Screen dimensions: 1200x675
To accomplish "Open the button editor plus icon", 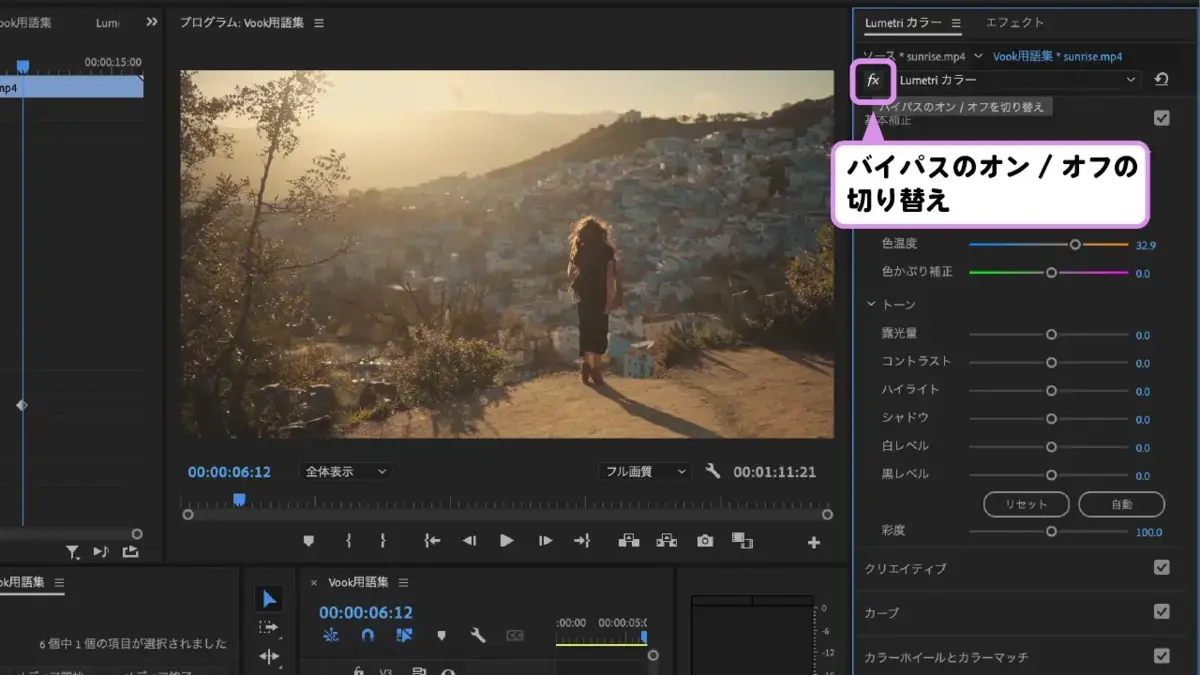I will pyautogui.click(x=814, y=542).
